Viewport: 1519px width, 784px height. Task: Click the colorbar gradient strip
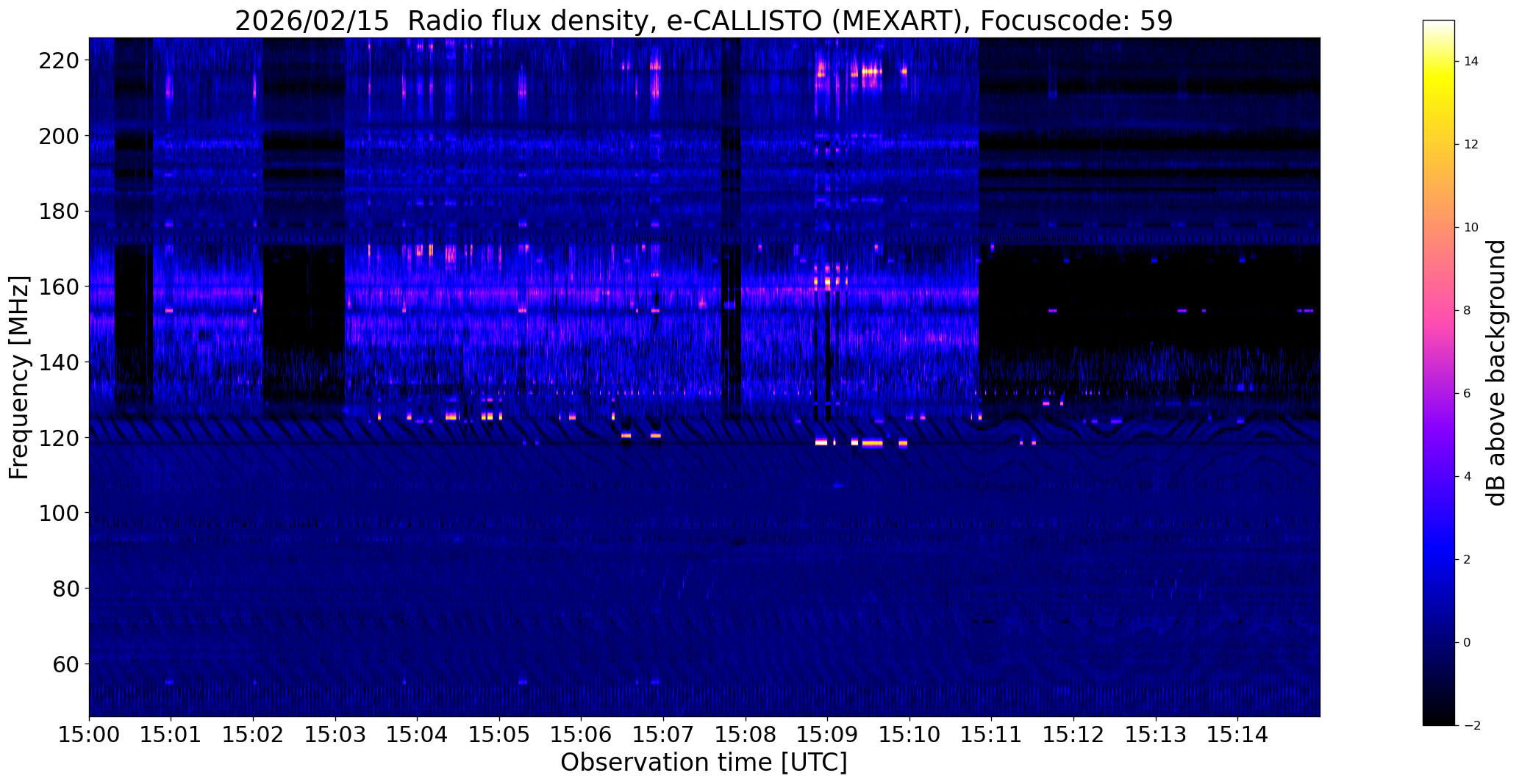tap(1438, 373)
